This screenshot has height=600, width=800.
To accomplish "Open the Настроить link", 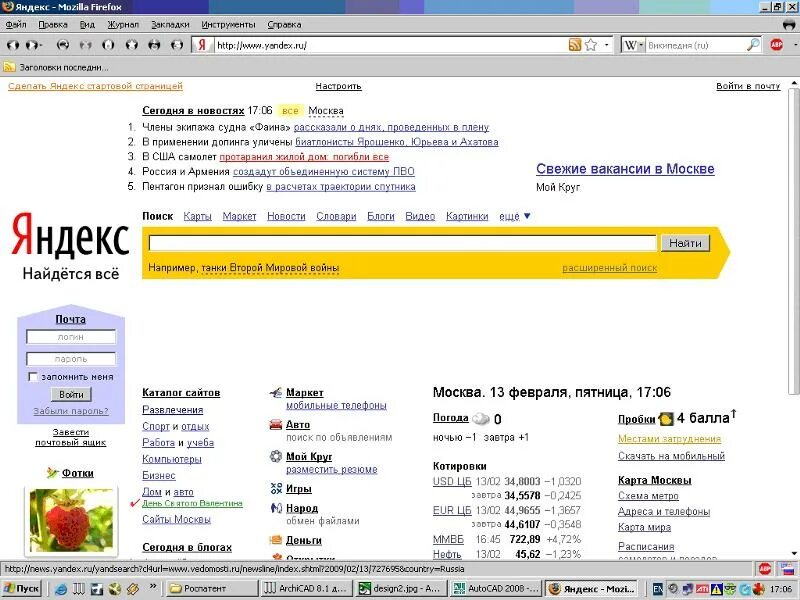I will pos(338,86).
